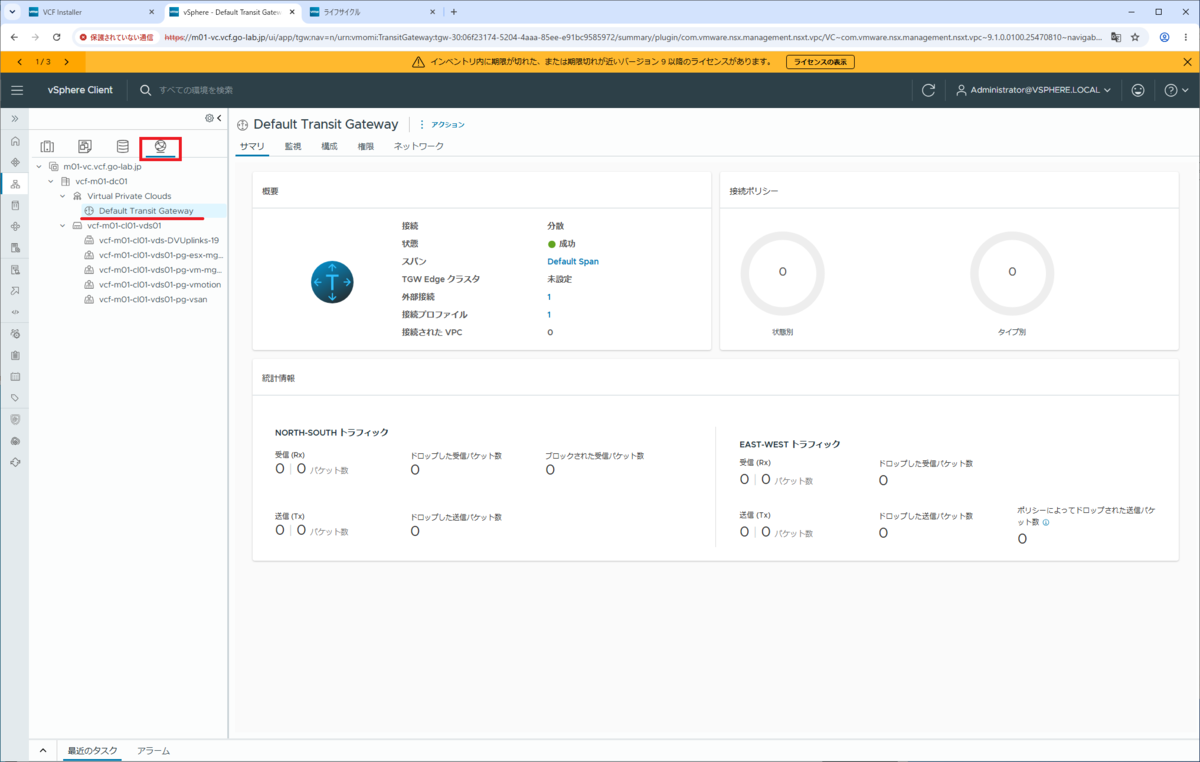Click the タイプ別 donut chart

coord(1012,272)
